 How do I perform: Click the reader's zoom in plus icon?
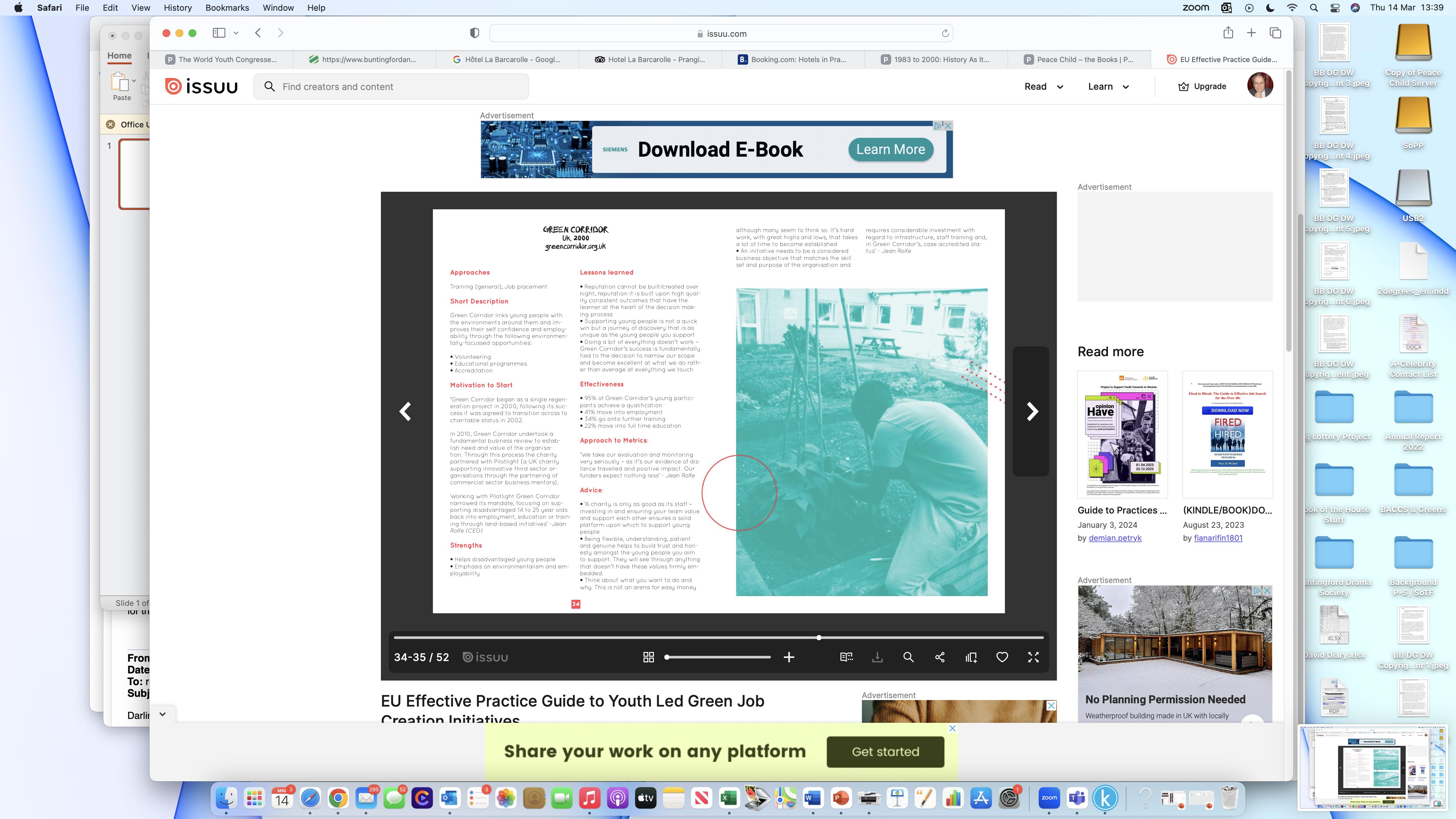click(789, 657)
